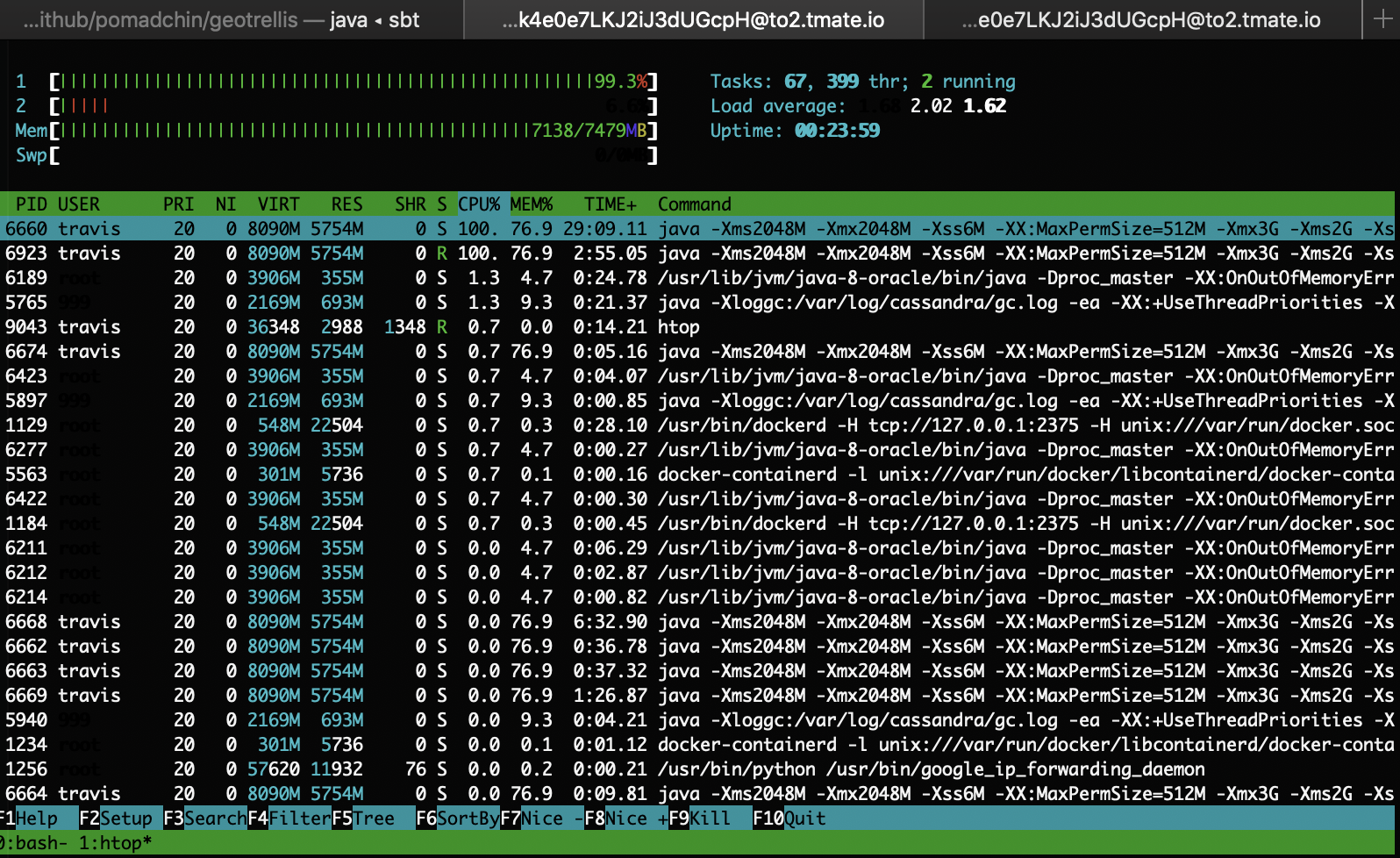Click F1 Help in footer bar
Viewport: 1400px width, 858px height.
point(29,819)
